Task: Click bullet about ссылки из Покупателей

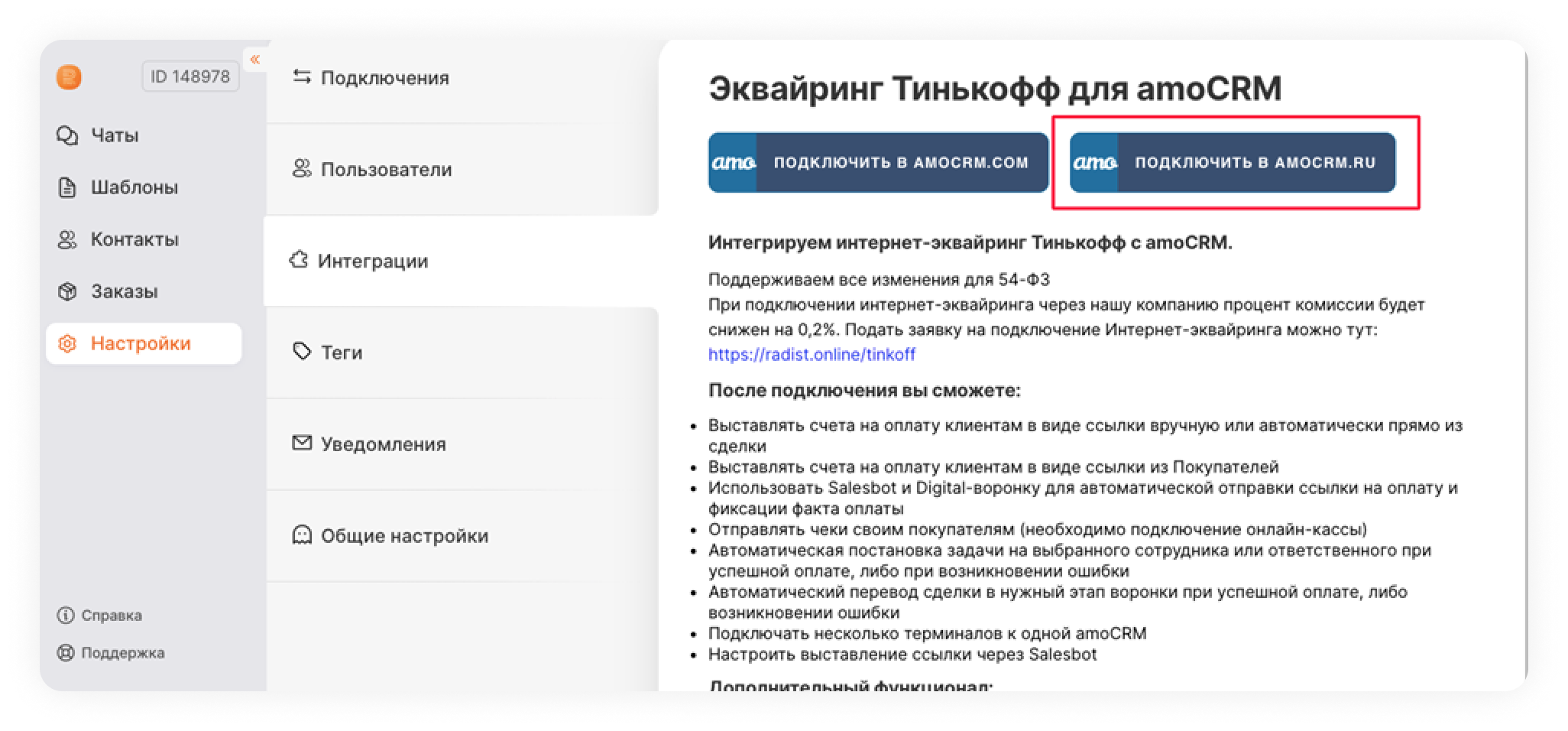Action: coord(993,467)
